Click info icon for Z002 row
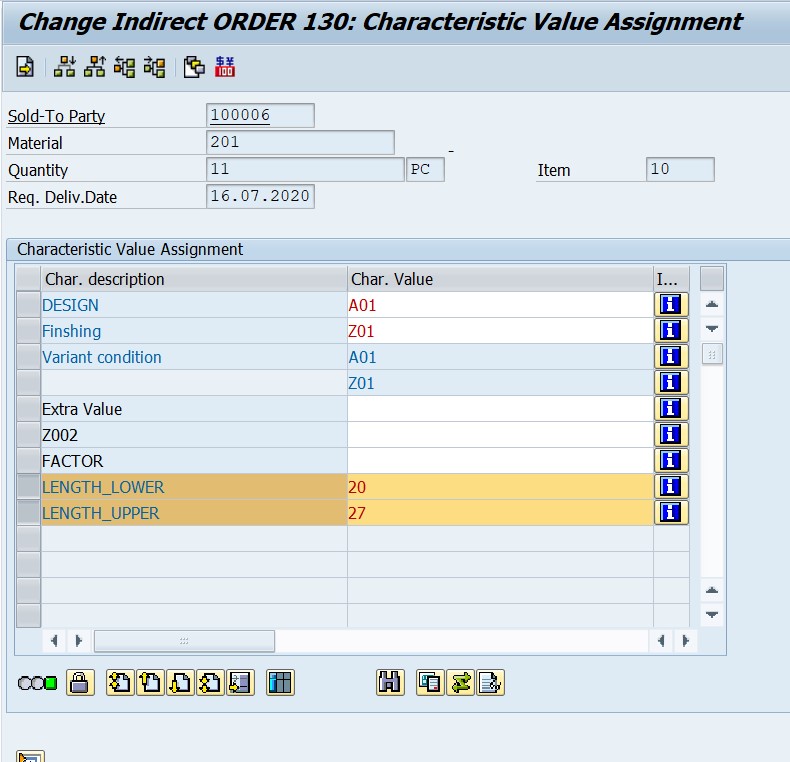 (671, 435)
